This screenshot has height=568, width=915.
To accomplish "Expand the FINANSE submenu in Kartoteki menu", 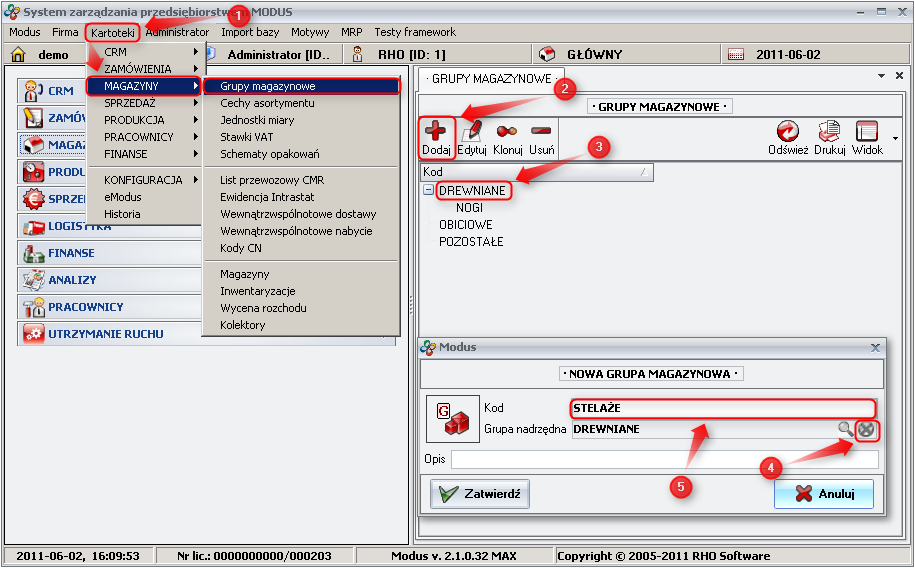I will (x=145, y=154).
